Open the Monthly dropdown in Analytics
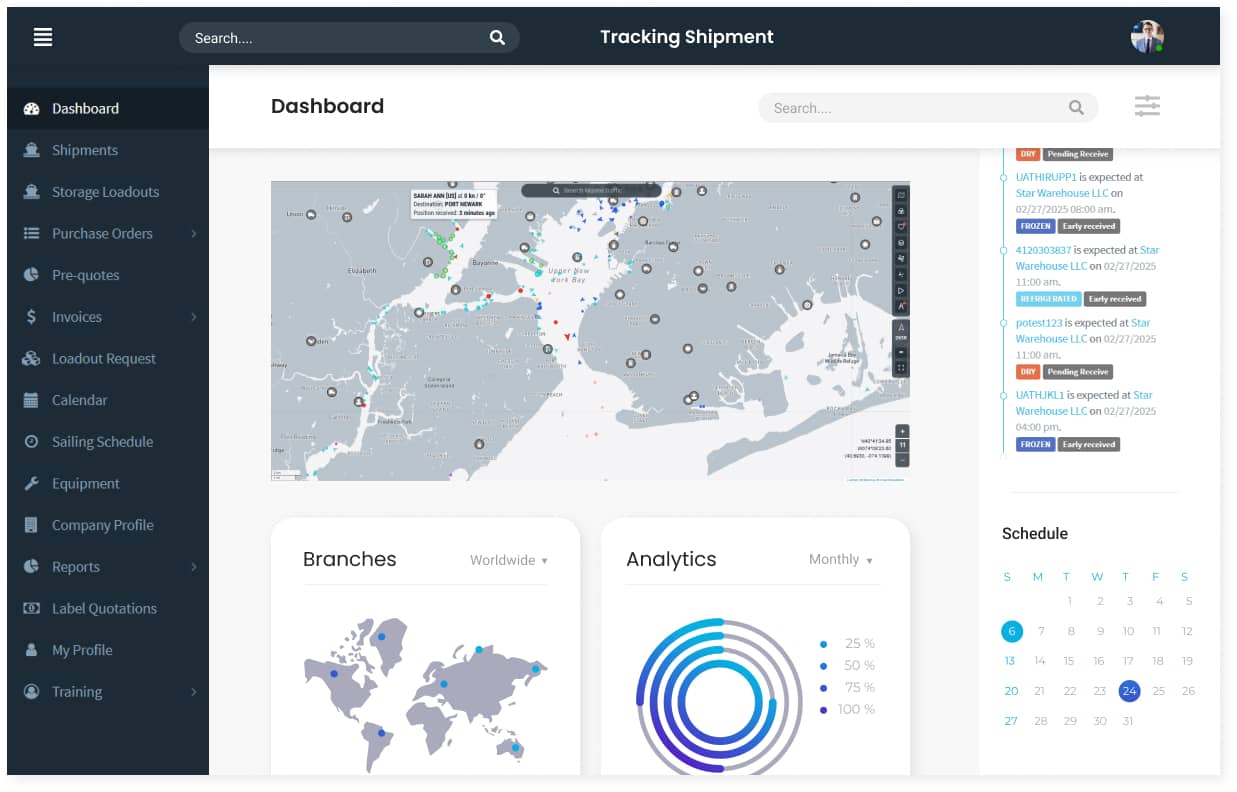 841,560
